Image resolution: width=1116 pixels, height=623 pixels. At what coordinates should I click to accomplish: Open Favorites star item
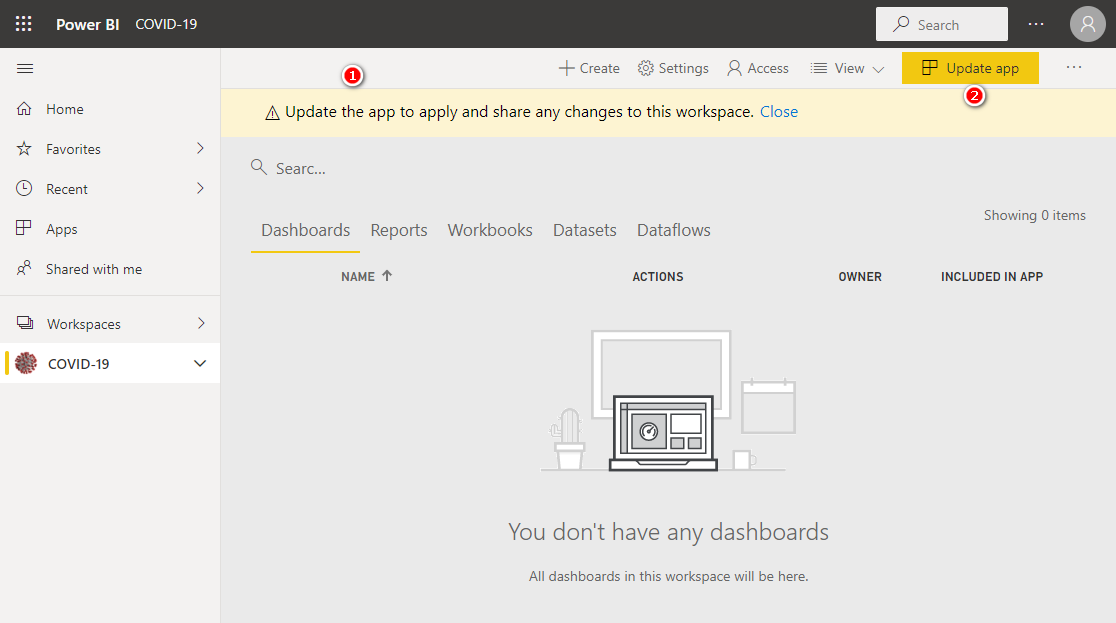(110, 149)
